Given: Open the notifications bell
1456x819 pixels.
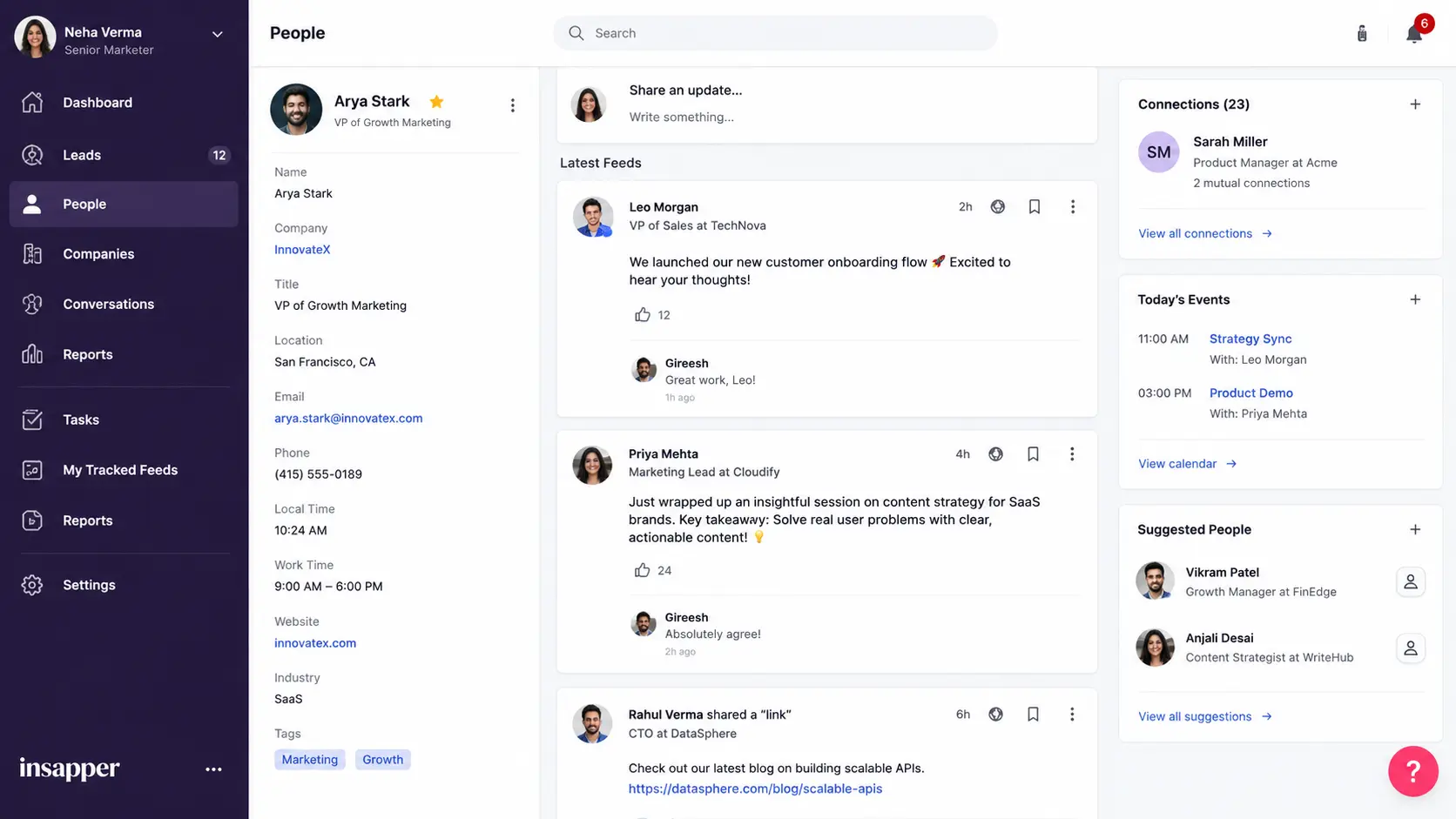Looking at the screenshot, I should tap(1414, 33).
